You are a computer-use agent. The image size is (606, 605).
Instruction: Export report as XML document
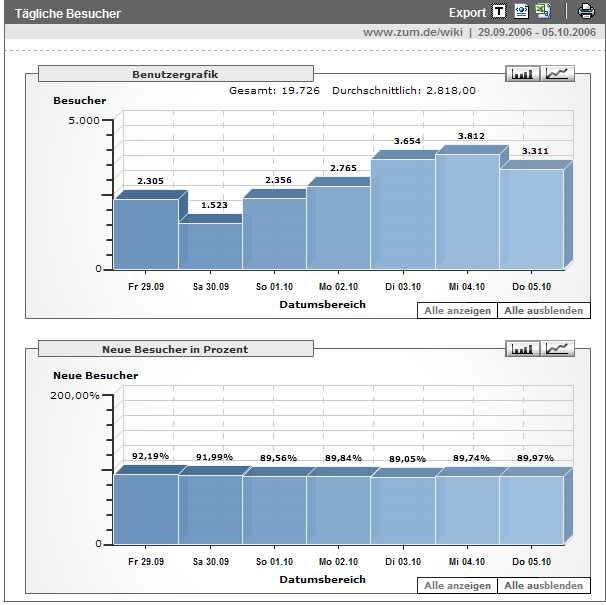(x=521, y=12)
